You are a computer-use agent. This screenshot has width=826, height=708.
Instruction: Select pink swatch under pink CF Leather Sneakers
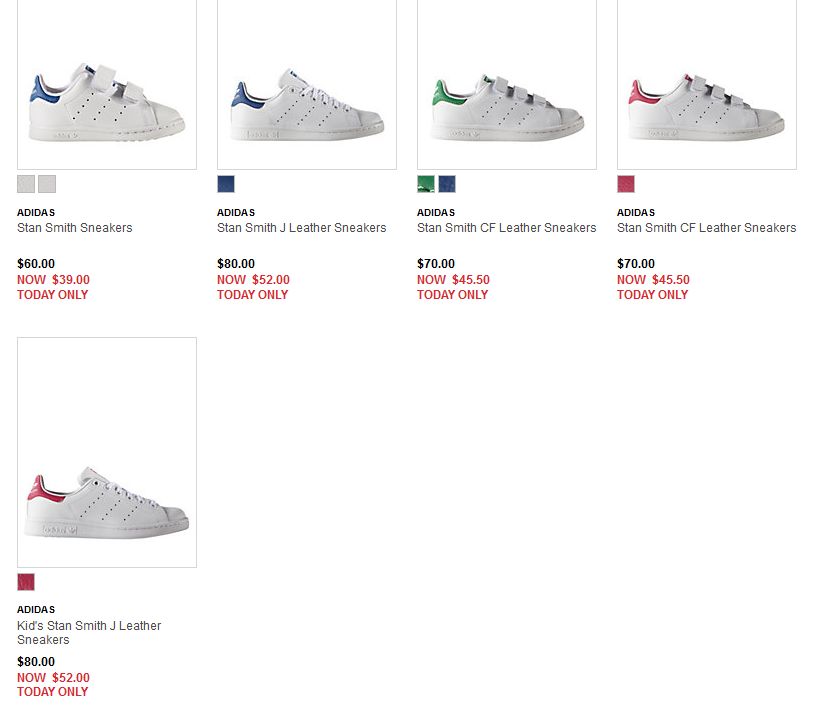(x=626, y=184)
